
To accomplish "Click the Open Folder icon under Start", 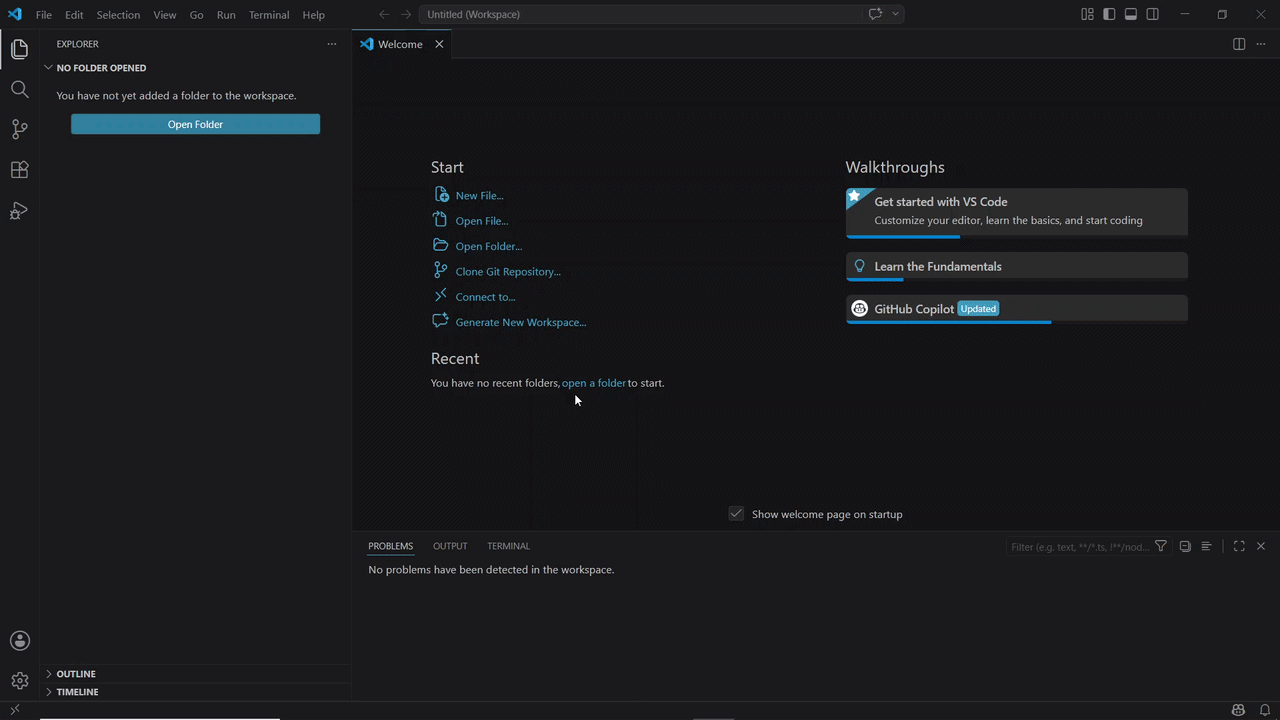I will [441, 245].
